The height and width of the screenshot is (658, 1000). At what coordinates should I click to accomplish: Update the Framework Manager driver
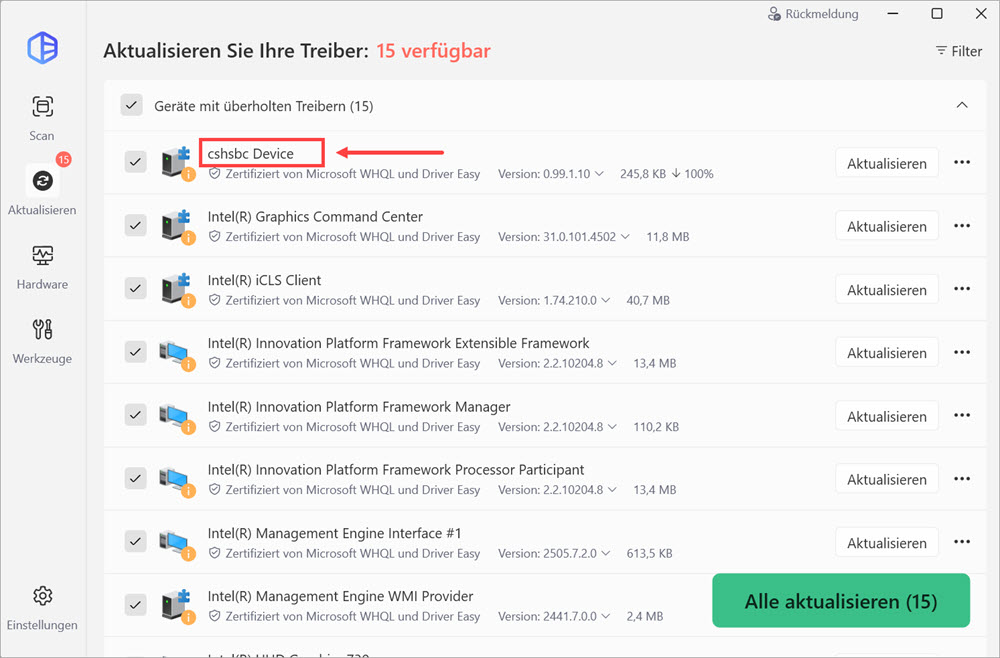tap(886, 416)
